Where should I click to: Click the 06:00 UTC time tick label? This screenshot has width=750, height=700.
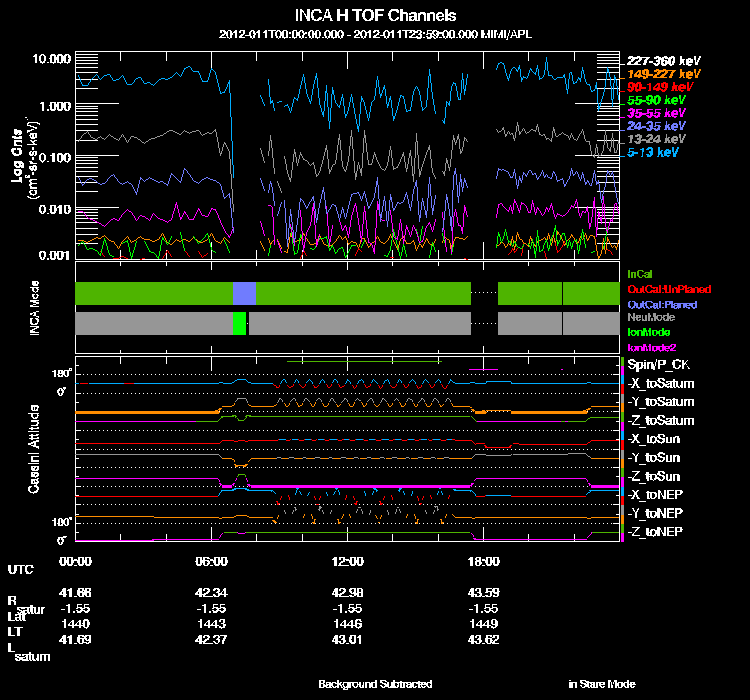tap(212, 562)
